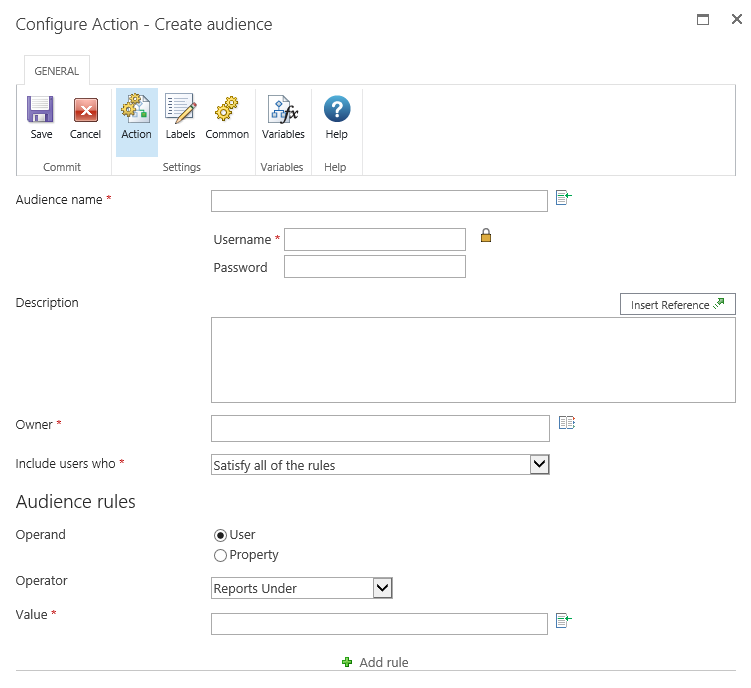Select the Action settings ribbon item

pos(136,117)
